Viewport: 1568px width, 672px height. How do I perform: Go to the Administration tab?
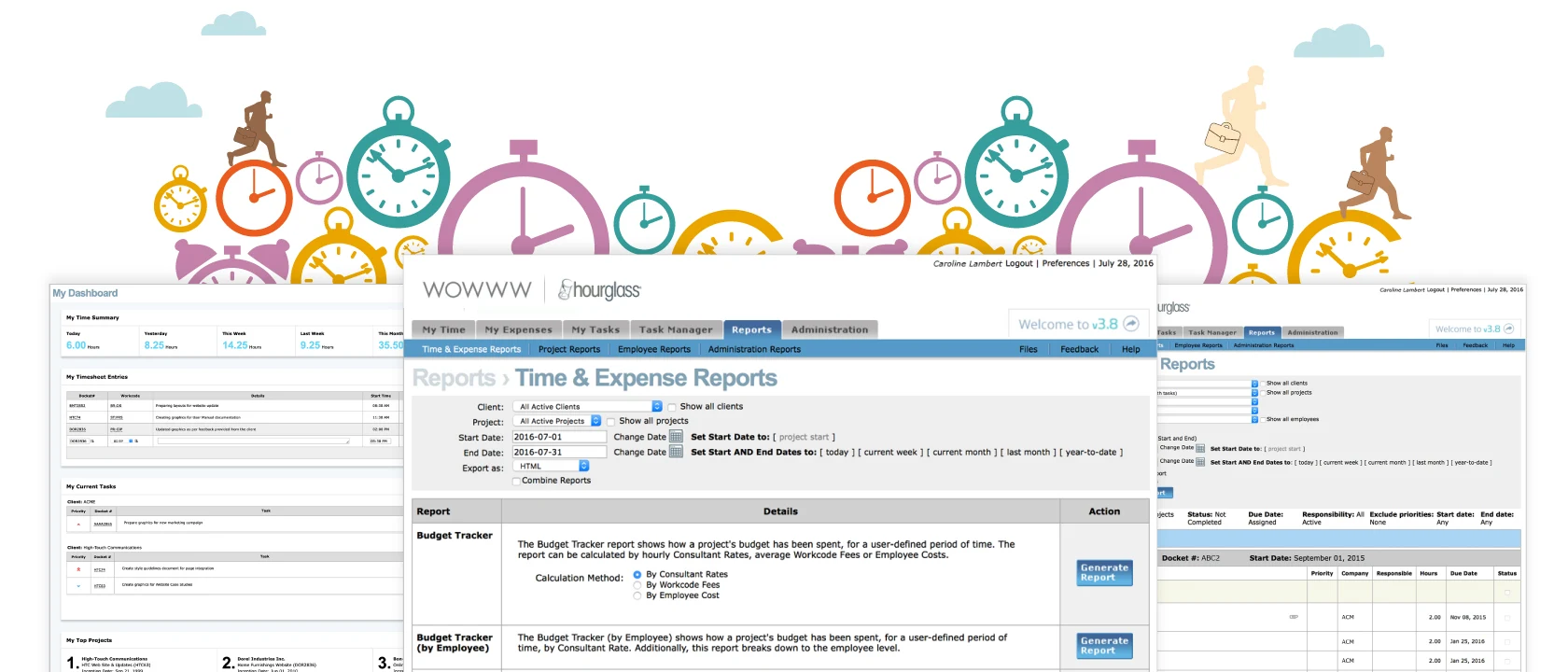point(830,329)
